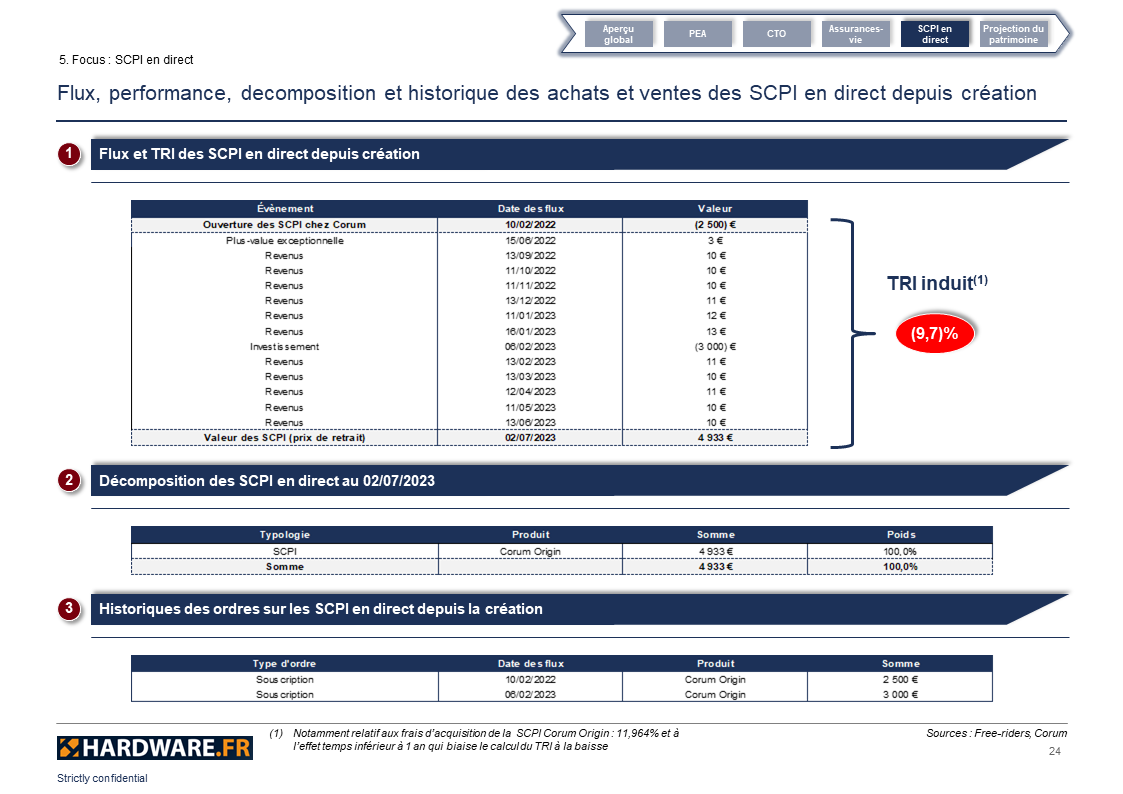Select the date 13/06/2023
This screenshot has height=794, width=1123.
pyautogui.click(x=530, y=422)
